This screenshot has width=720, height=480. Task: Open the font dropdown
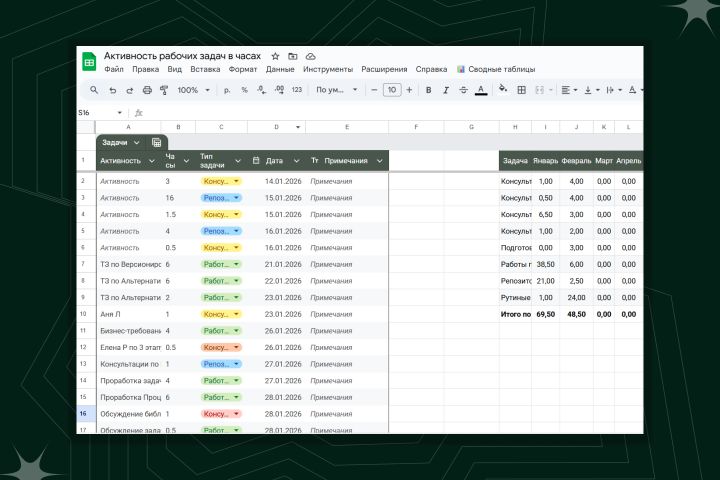336,90
